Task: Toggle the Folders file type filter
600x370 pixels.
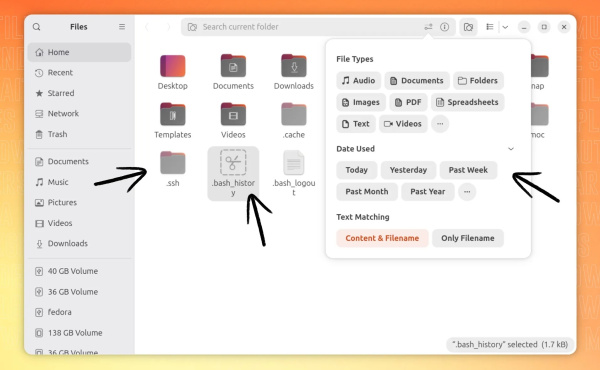Action: click(478, 81)
